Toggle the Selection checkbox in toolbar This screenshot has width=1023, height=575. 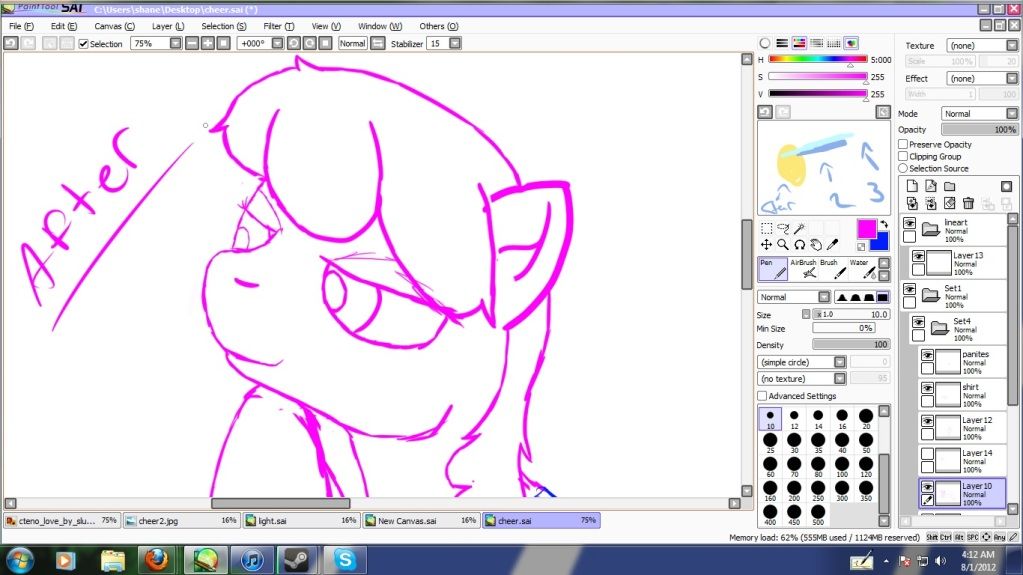coord(84,44)
